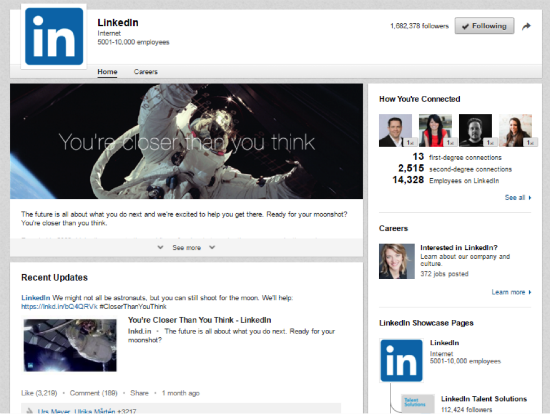Click the astronaut banner image
The image size is (550, 414).
pyautogui.click(x=186, y=141)
